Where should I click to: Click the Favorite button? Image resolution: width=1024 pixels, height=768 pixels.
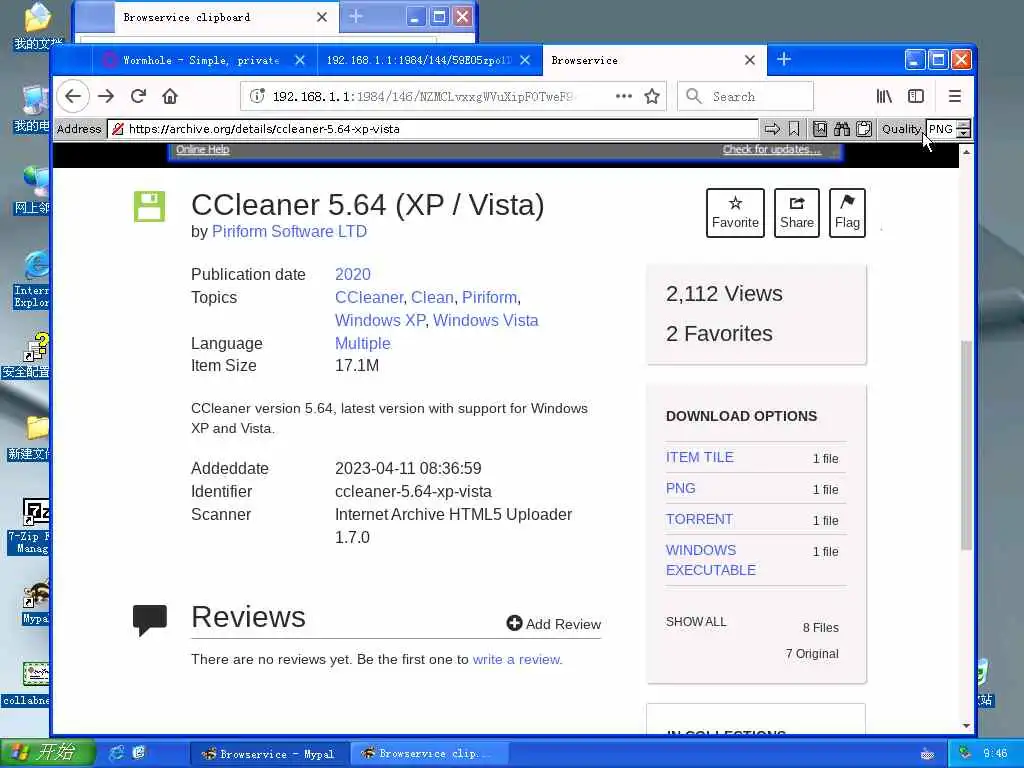735,213
